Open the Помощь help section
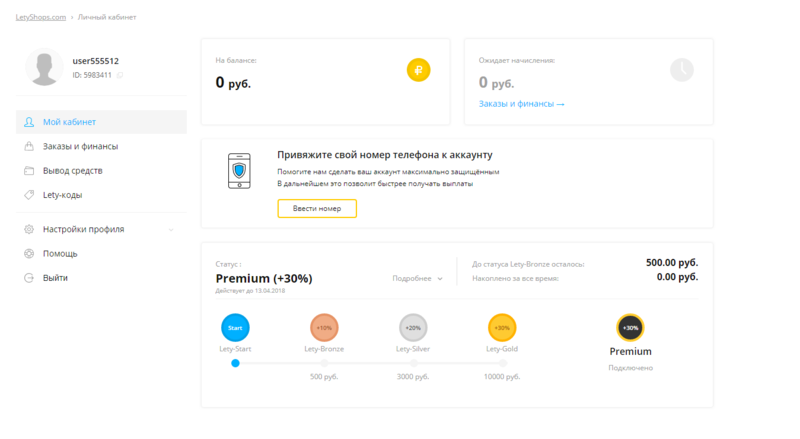This screenshot has width=800, height=439. coord(60,254)
